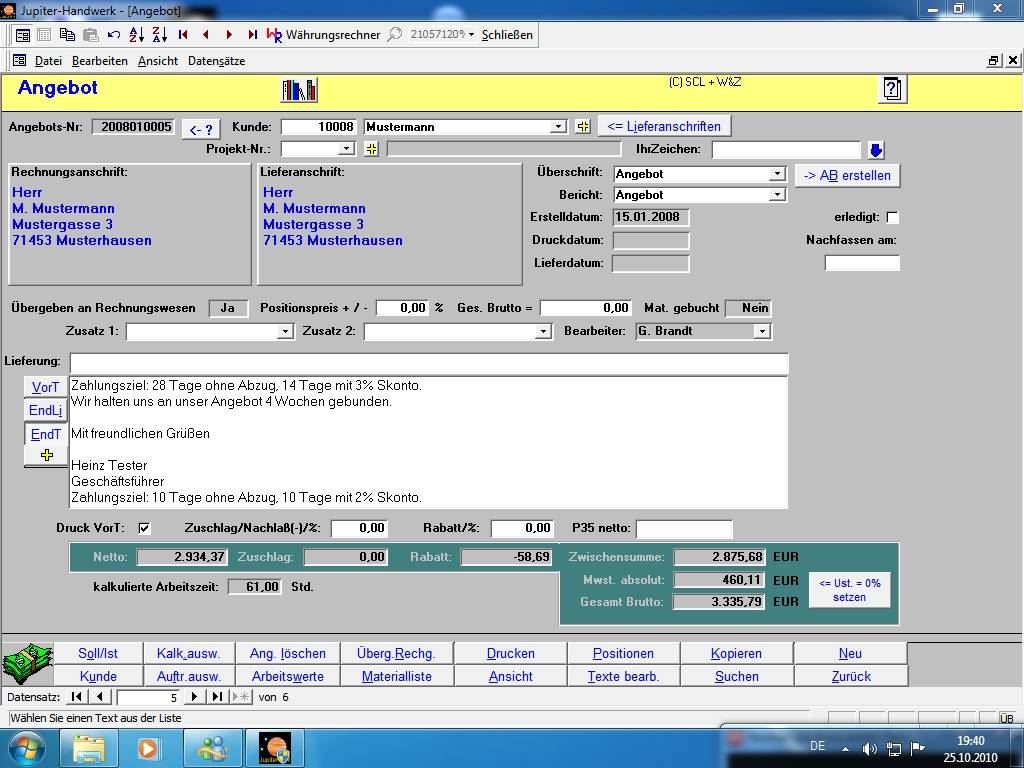Viewport: 1024px width, 768px height.
Task: Expand the Überschrift dropdown
Action: (777, 174)
